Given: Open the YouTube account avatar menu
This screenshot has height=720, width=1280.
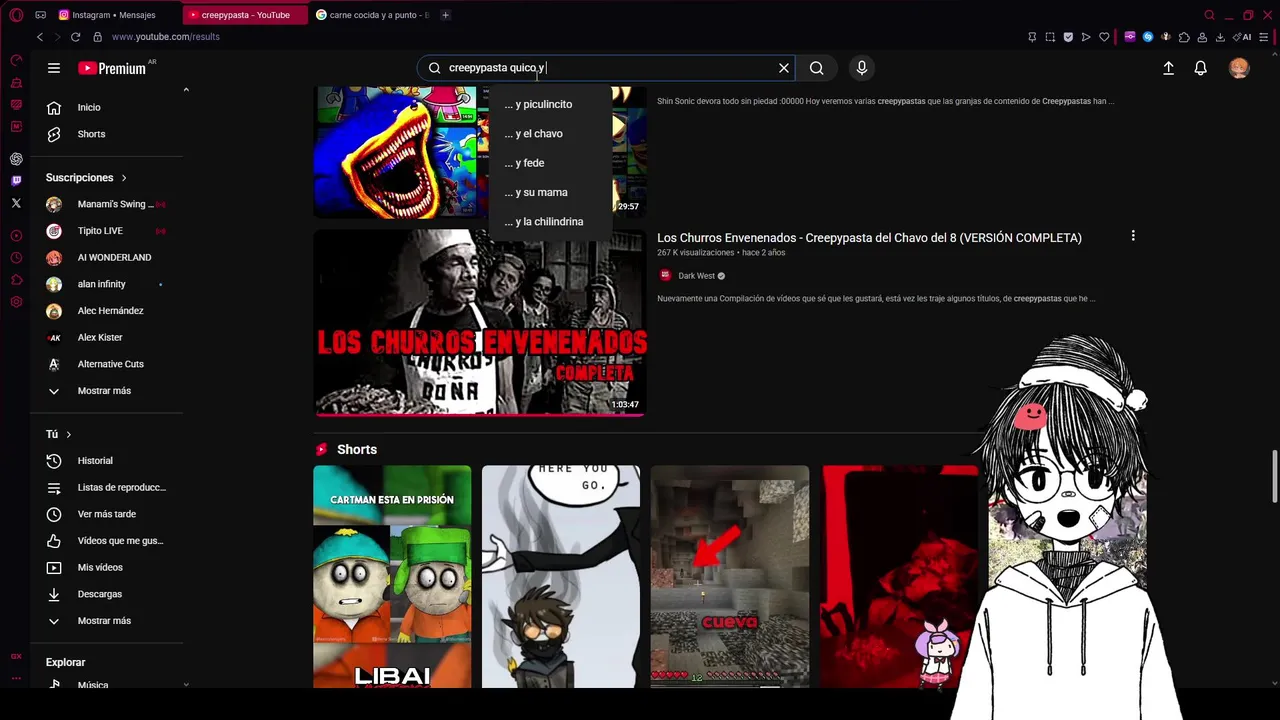Looking at the screenshot, I should coord(1239,68).
